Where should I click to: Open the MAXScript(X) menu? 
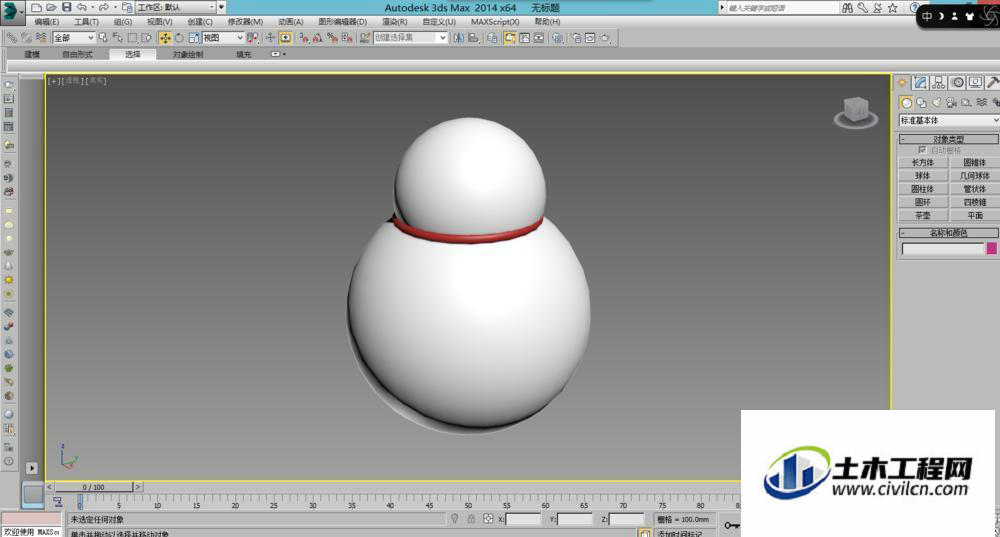click(495, 22)
